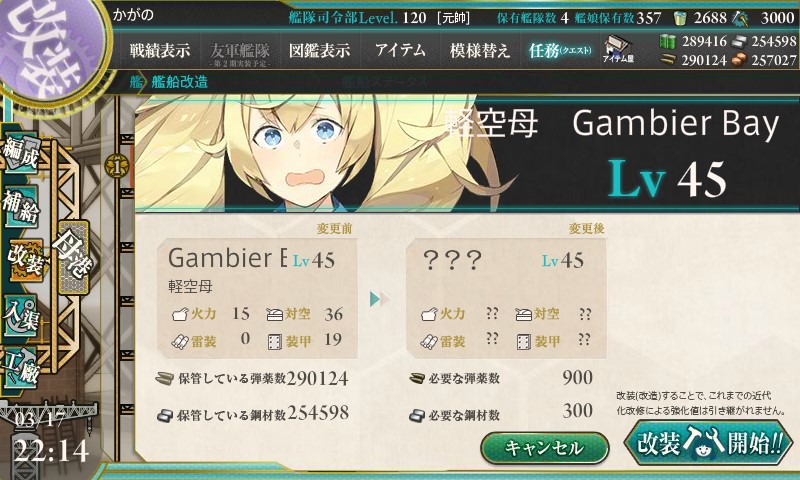Open アイテム menu item

[401, 50]
